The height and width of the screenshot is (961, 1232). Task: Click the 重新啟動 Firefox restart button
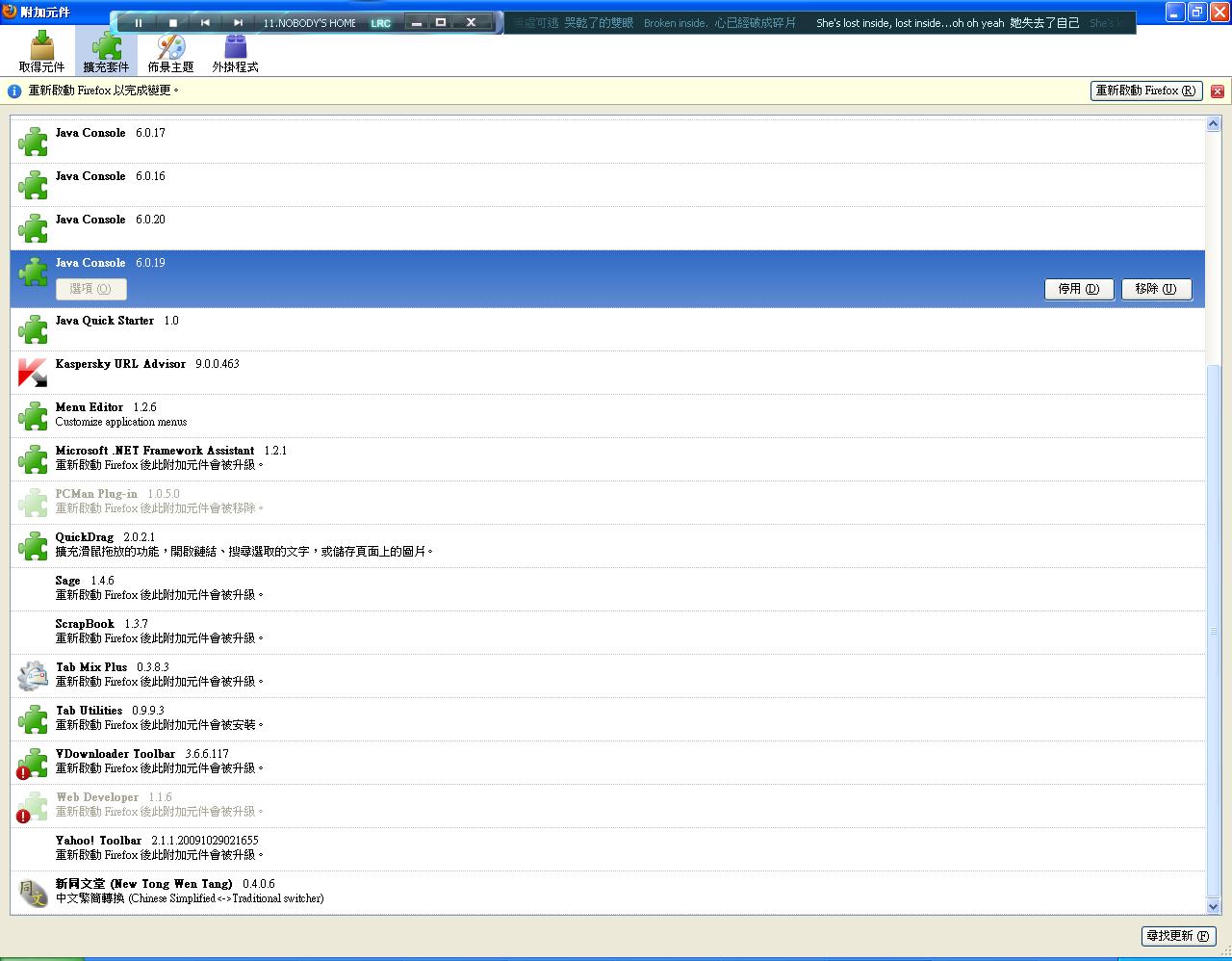pyautogui.click(x=1145, y=91)
